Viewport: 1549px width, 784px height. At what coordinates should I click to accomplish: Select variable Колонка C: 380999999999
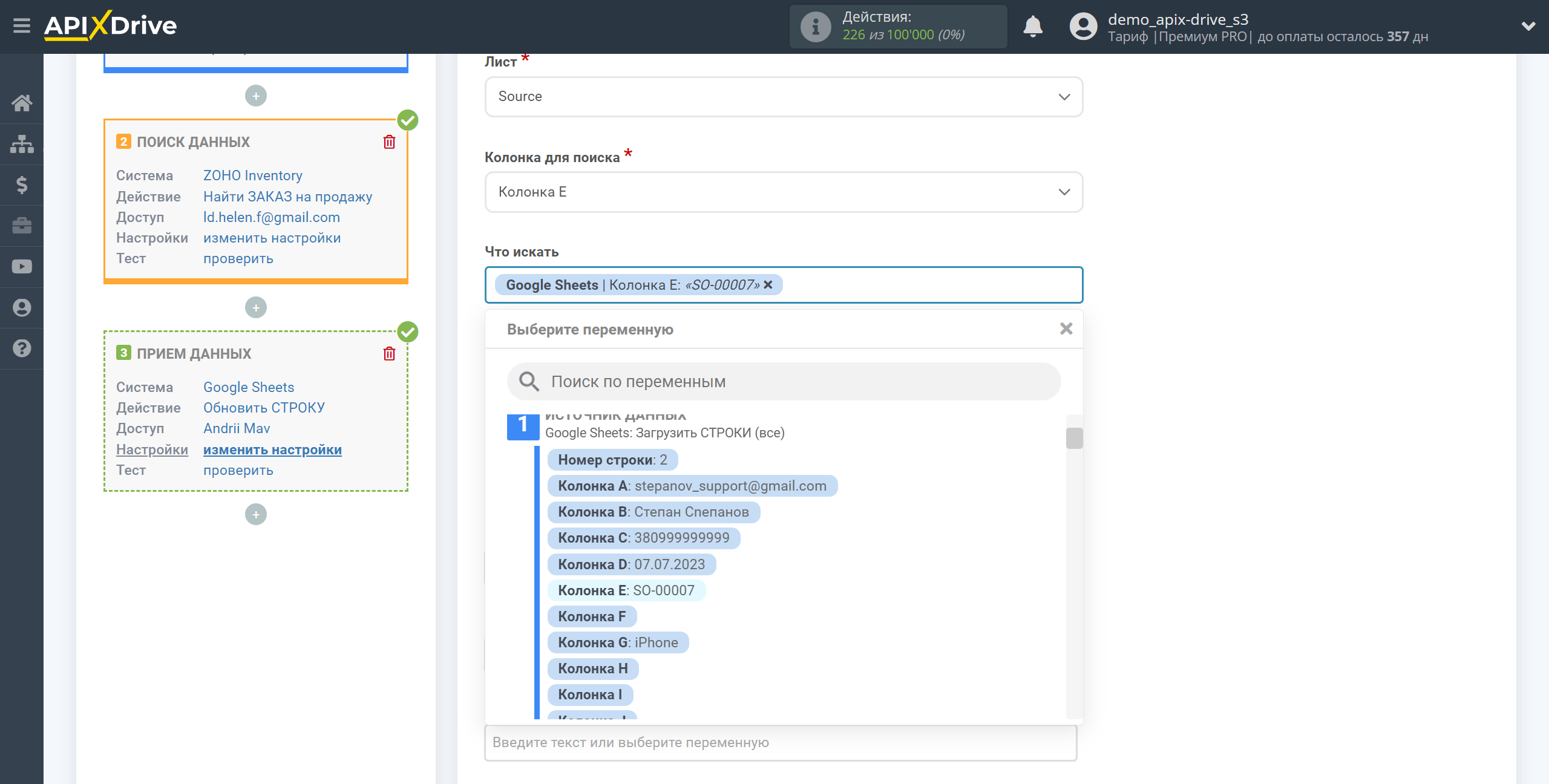click(644, 538)
